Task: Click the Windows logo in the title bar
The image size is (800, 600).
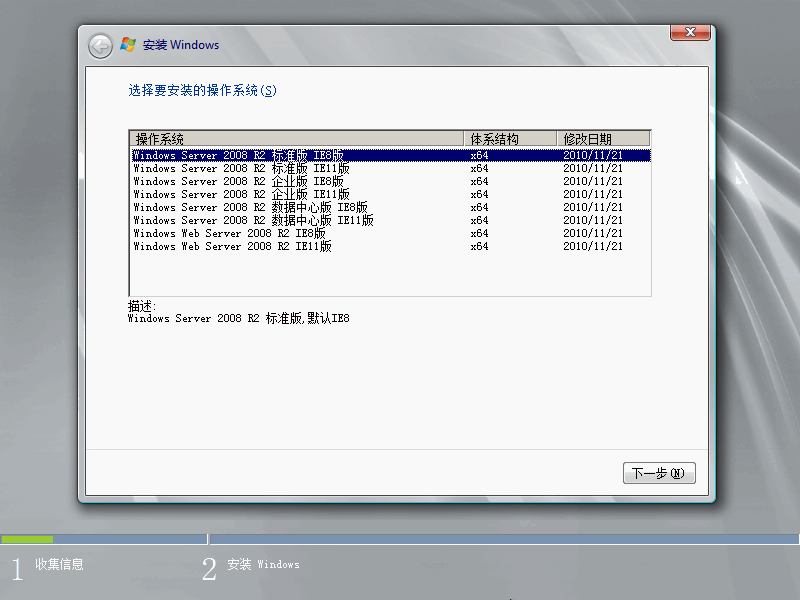Action: 127,44
